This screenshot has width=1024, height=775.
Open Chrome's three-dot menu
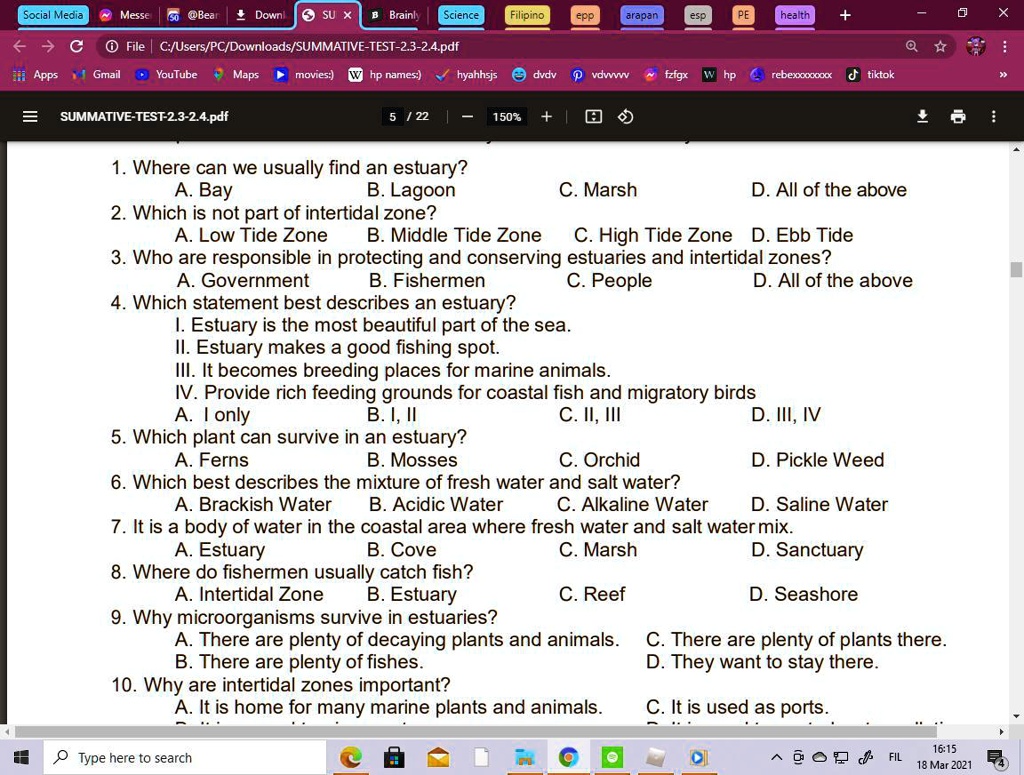pos(1004,46)
